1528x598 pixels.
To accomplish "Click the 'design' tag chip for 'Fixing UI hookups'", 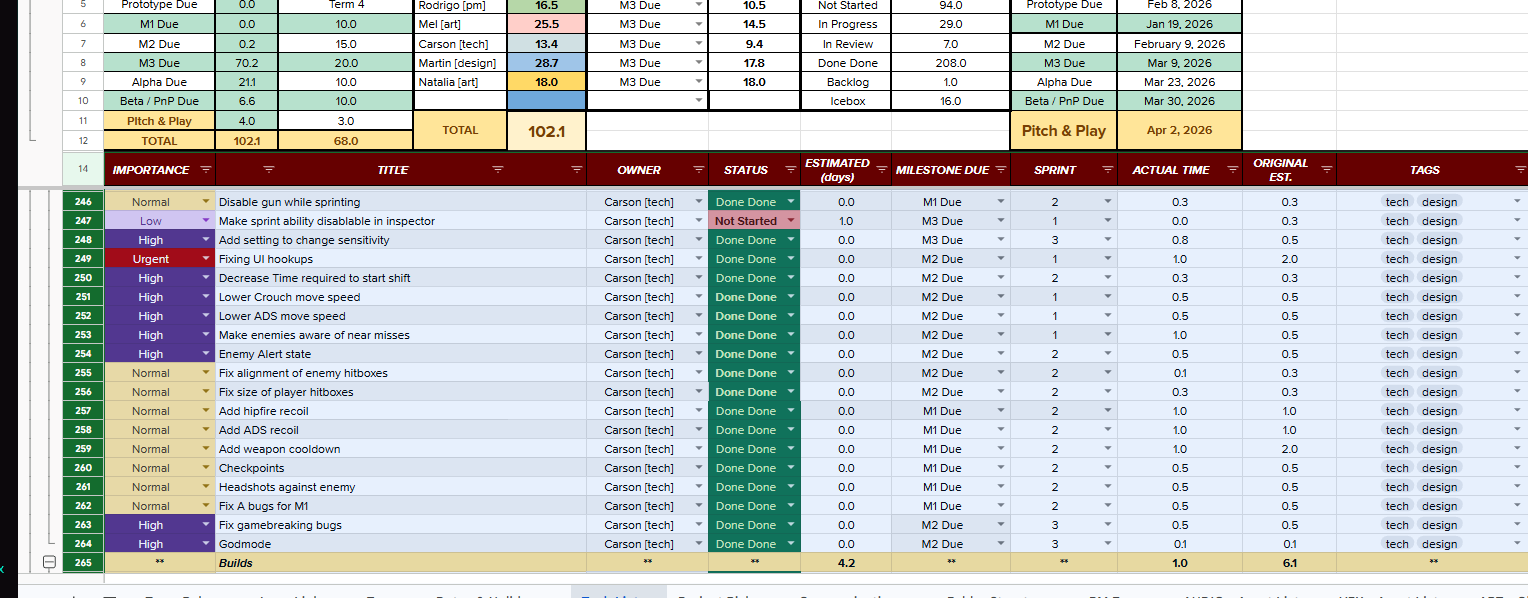I will click(x=1439, y=259).
